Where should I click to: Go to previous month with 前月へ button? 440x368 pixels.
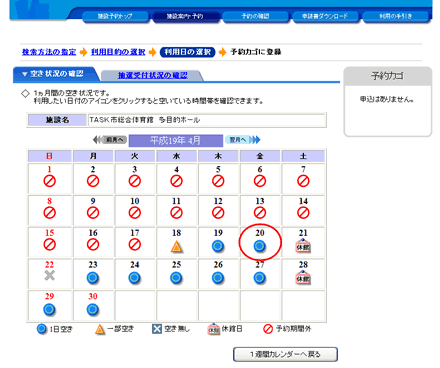coord(110,140)
